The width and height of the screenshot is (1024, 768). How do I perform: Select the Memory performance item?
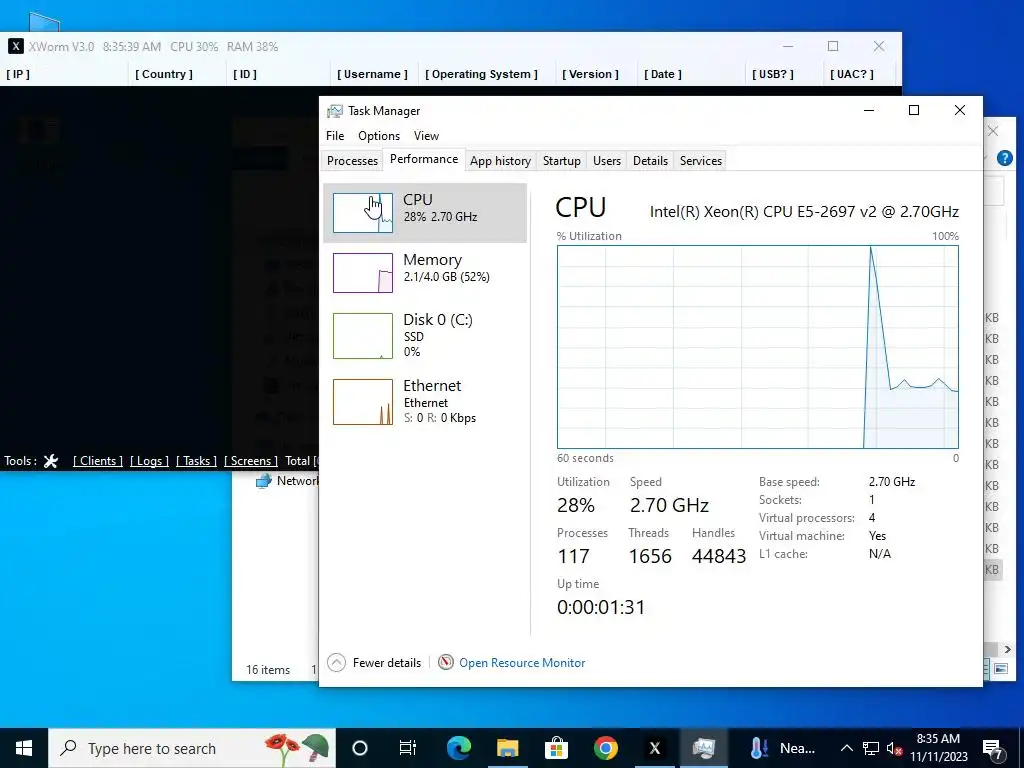point(425,272)
